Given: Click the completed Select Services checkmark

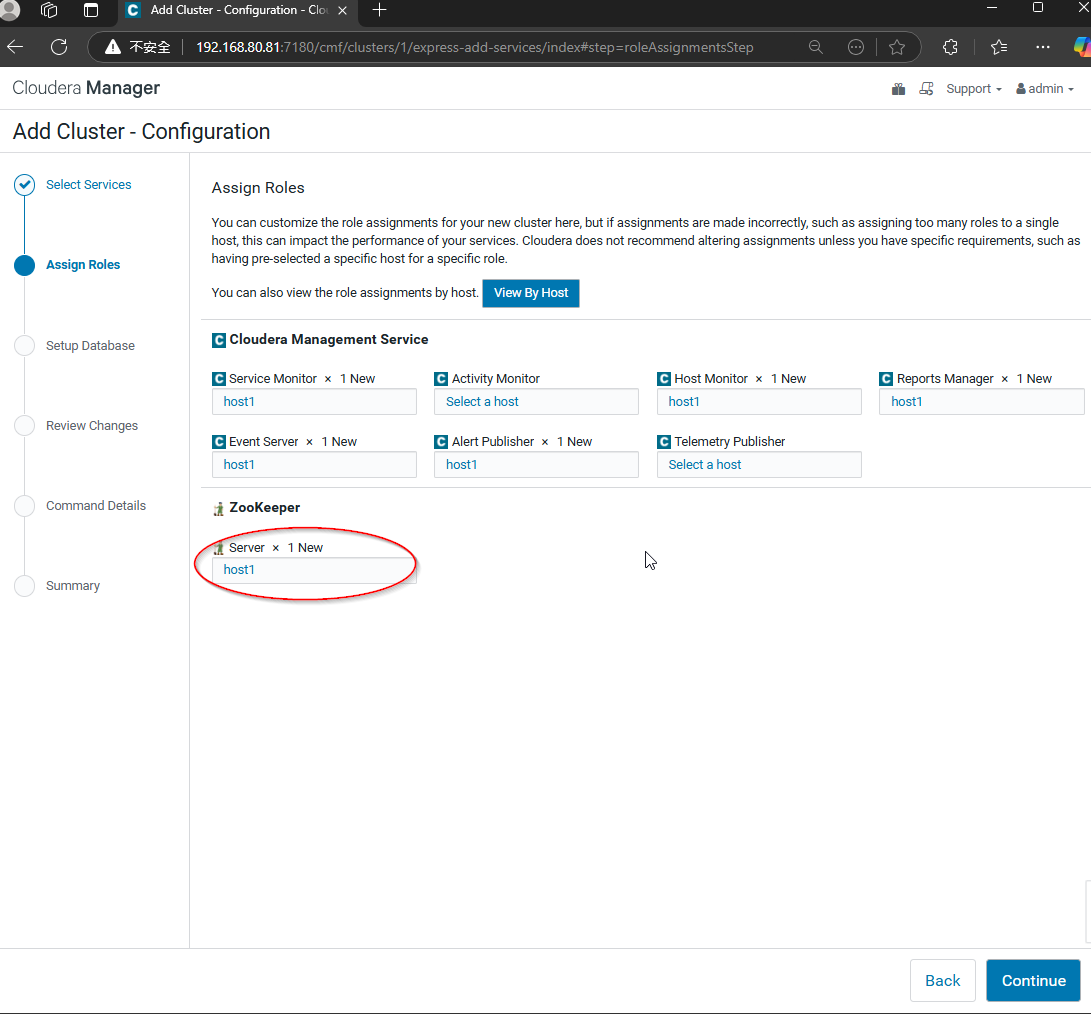Looking at the screenshot, I should coord(24,184).
